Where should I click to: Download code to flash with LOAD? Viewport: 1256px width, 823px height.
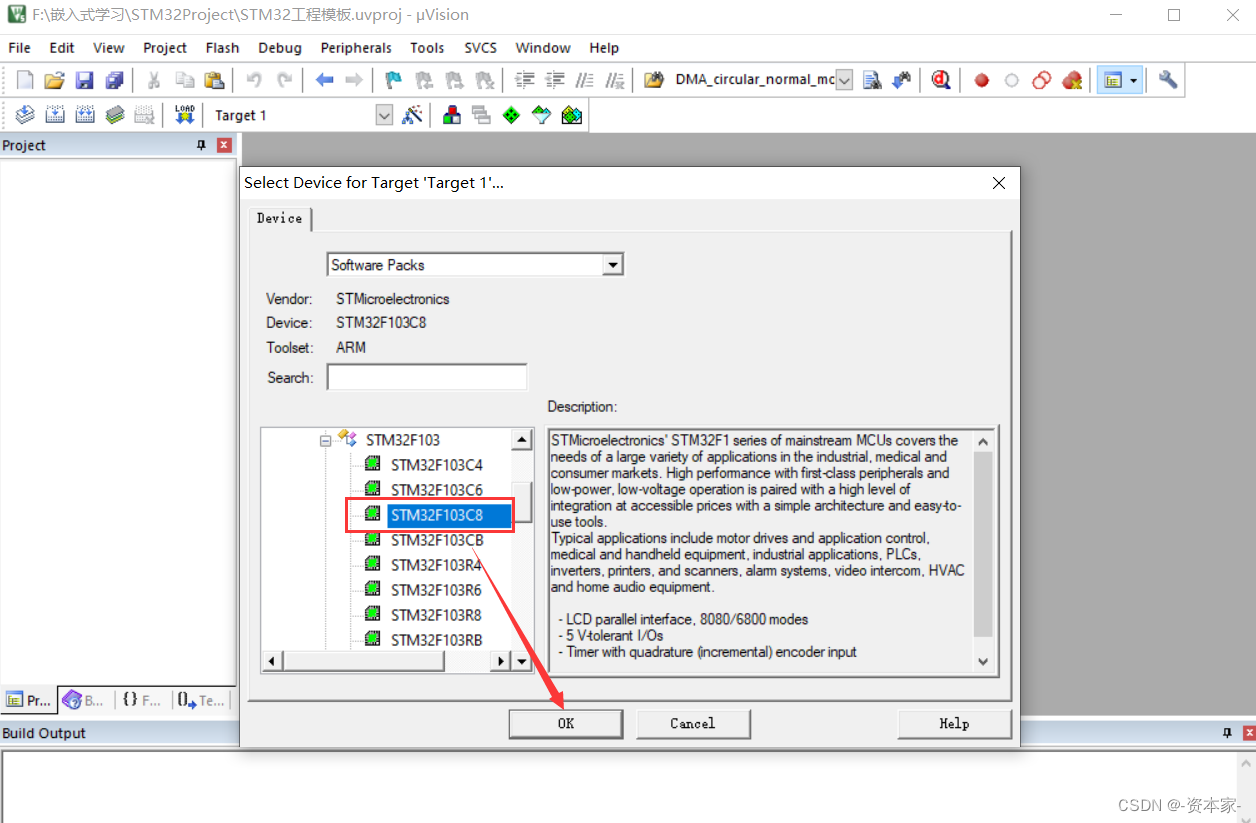pyautogui.click(x=185, y=115)
